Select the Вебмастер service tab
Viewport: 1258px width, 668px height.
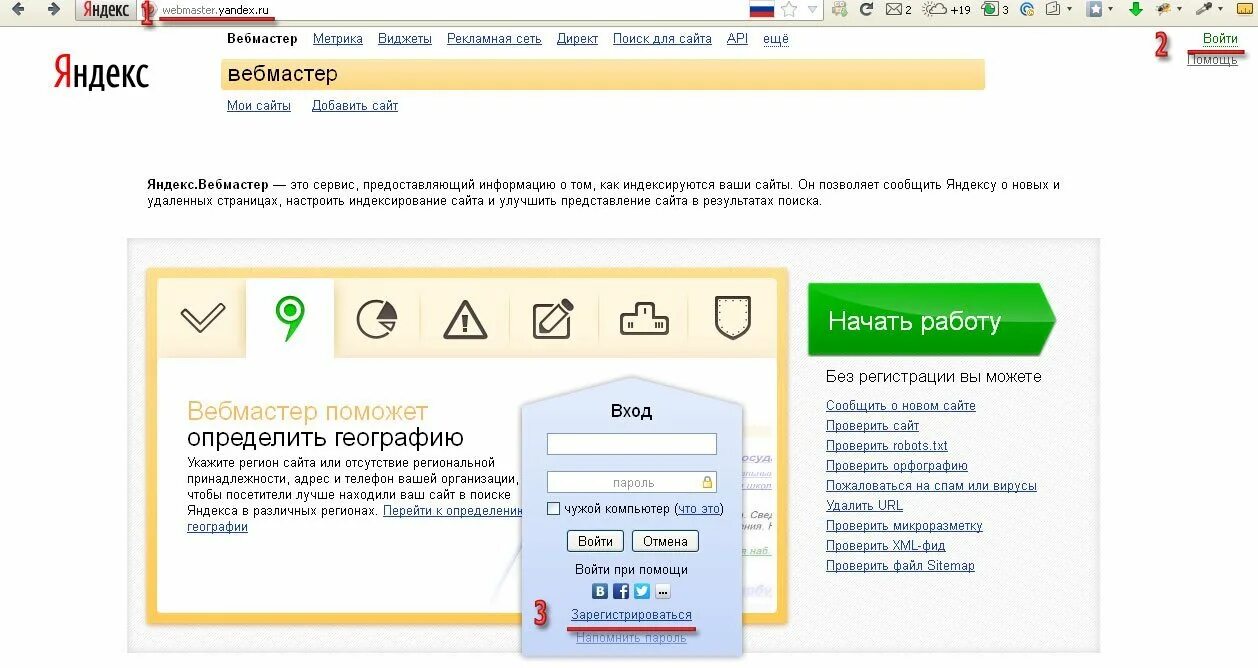(262, 39)
